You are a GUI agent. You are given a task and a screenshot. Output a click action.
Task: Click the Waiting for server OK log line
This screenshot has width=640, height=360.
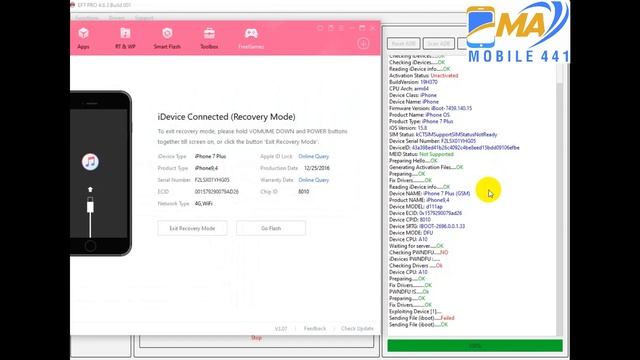(x=416, y=246)
